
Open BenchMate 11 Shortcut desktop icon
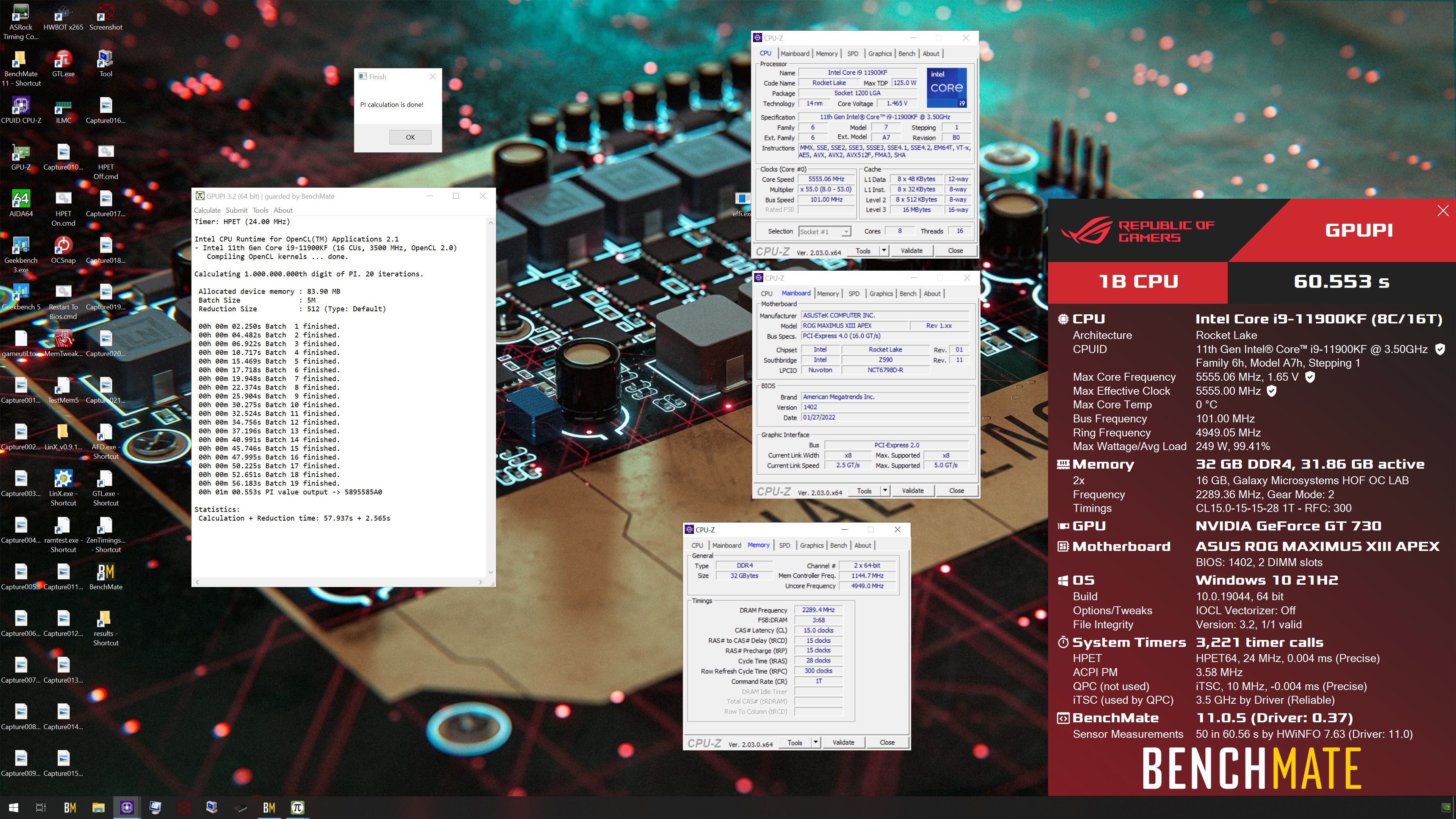coord(21,68)
